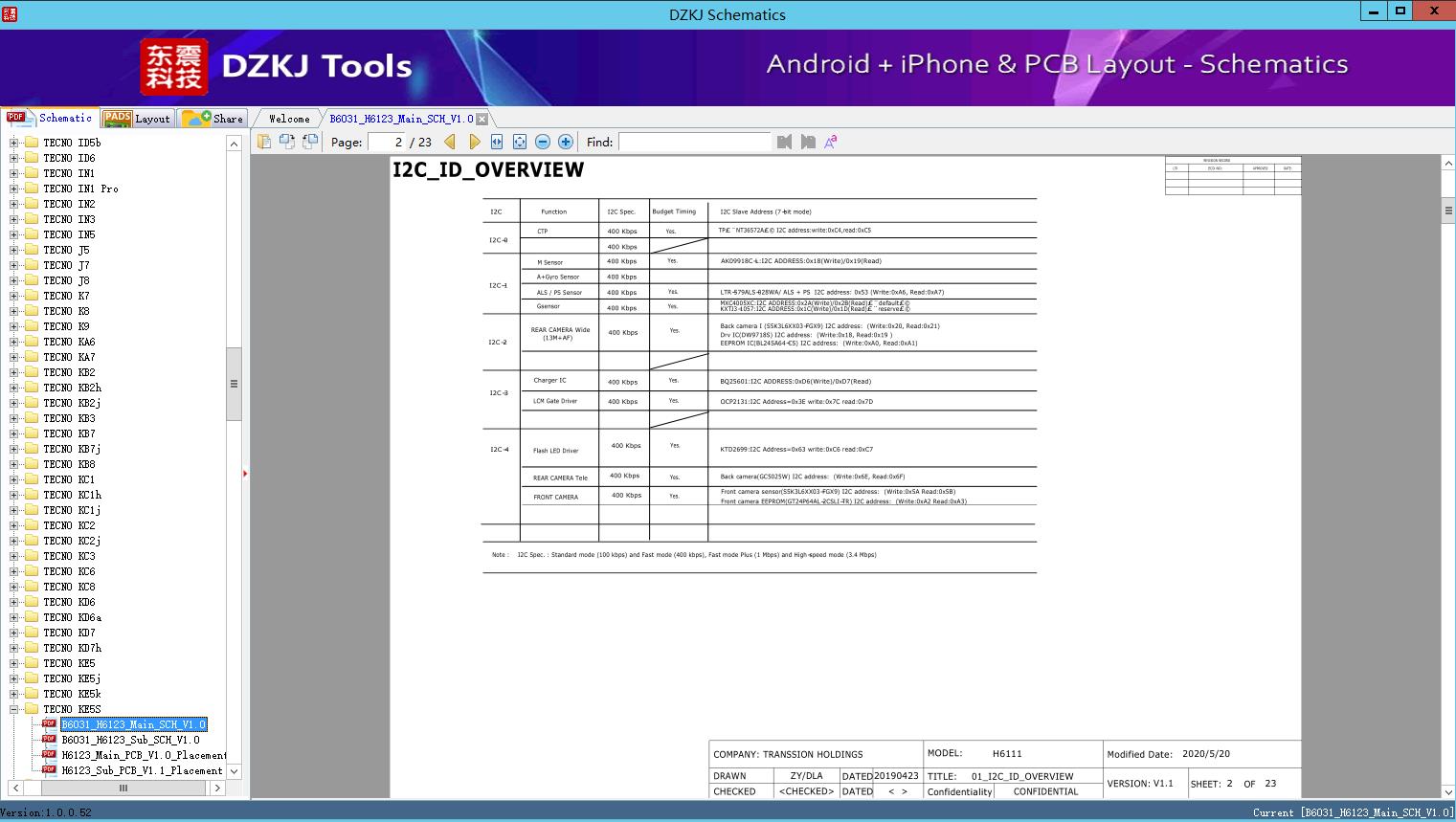
Task: Click the Find search box
Action: (695, 142)
